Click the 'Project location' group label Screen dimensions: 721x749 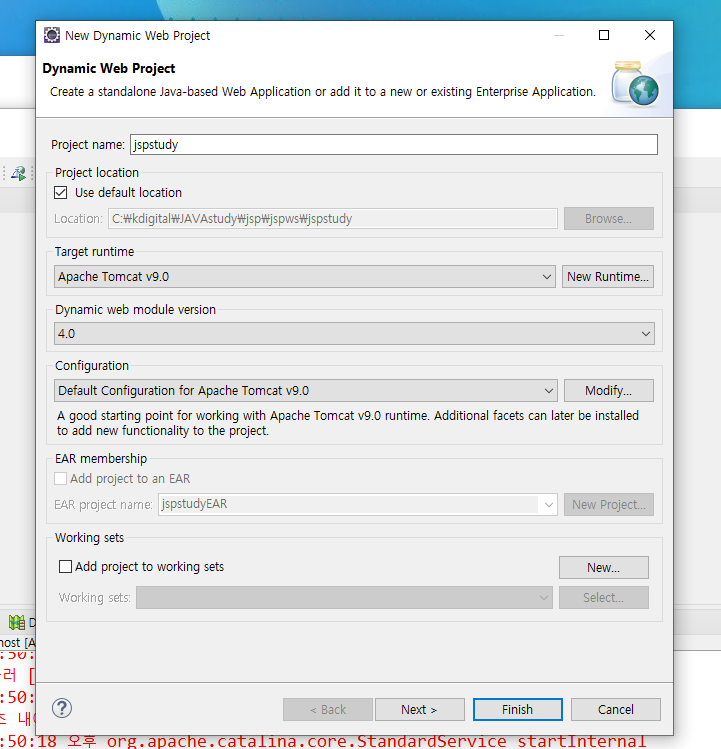(97, 172)
